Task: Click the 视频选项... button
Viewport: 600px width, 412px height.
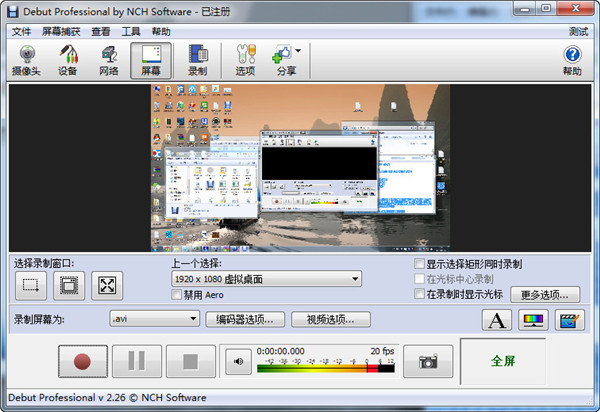Action: coord(331,319)
